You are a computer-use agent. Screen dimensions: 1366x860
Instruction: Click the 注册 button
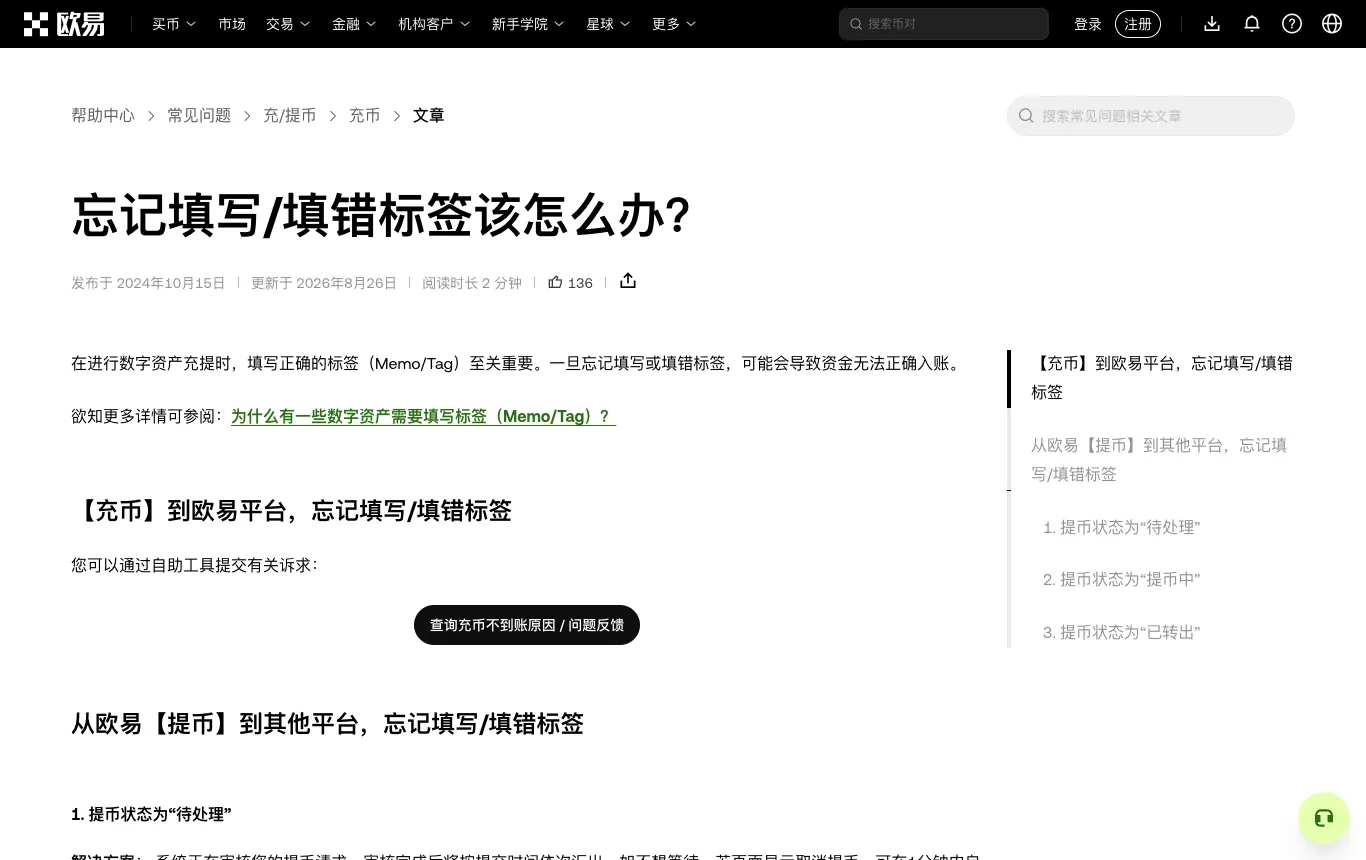click(x=1138, y=24)
